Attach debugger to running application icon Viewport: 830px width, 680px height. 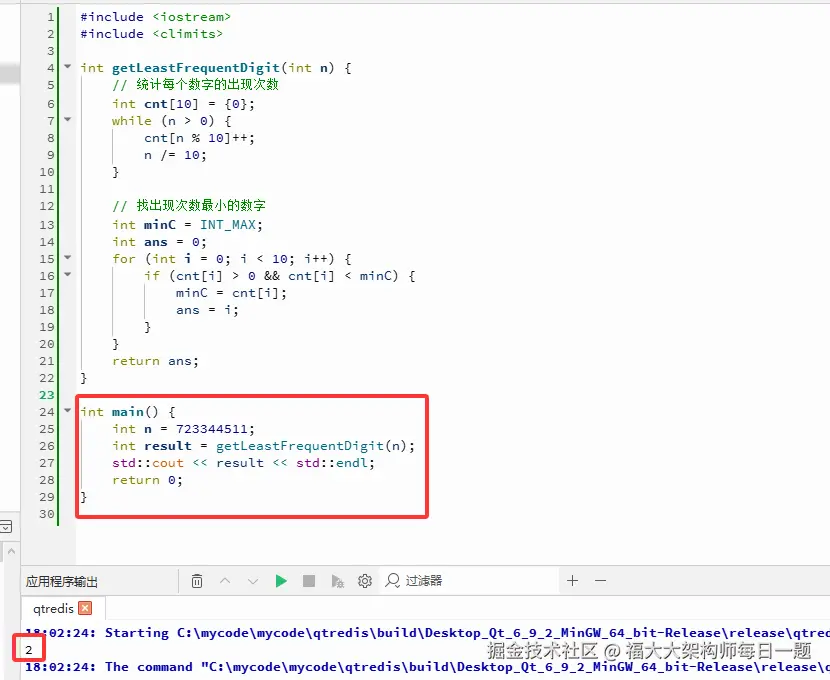(x=337, y=581)
